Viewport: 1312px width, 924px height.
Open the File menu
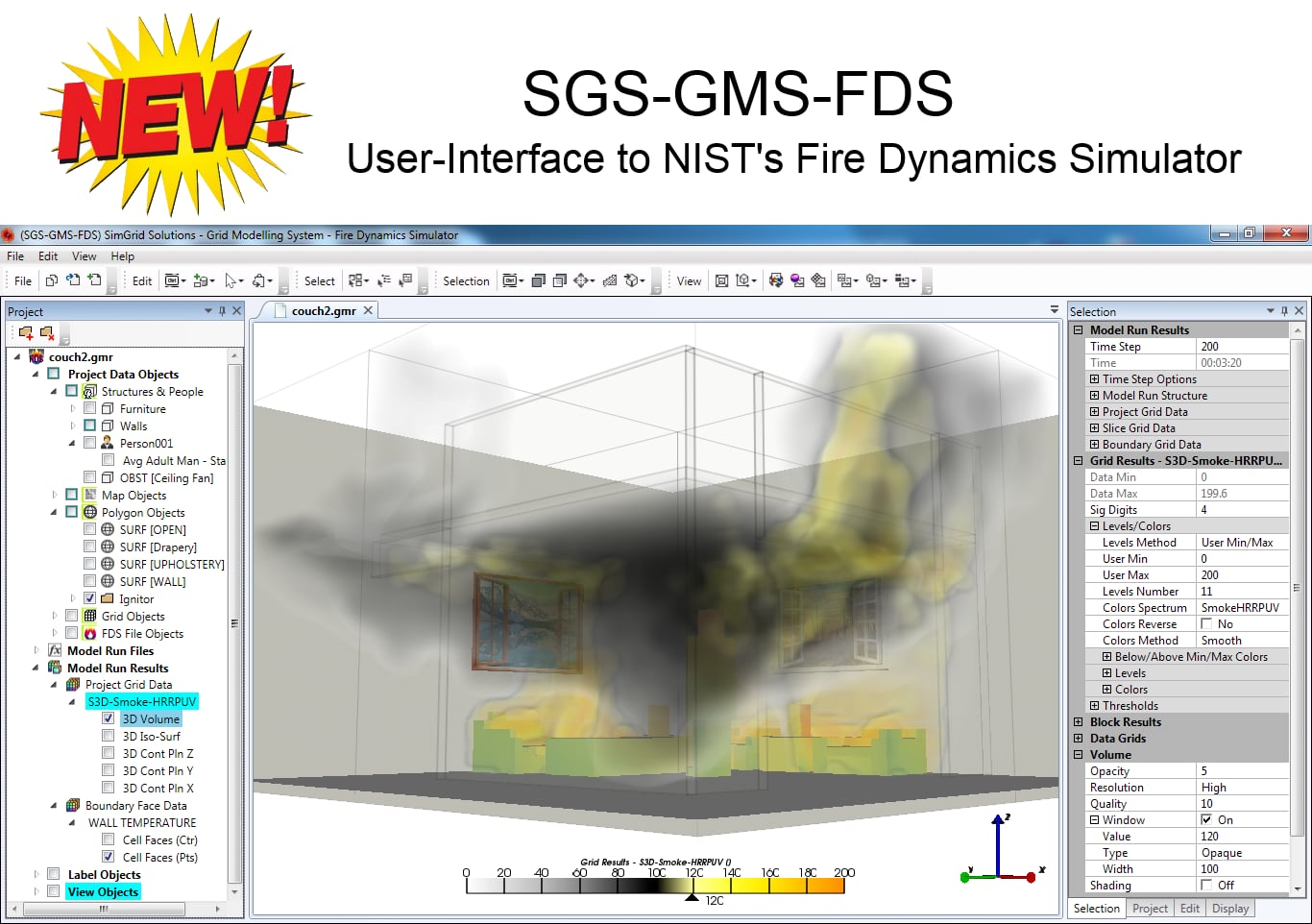coord(15,256)
